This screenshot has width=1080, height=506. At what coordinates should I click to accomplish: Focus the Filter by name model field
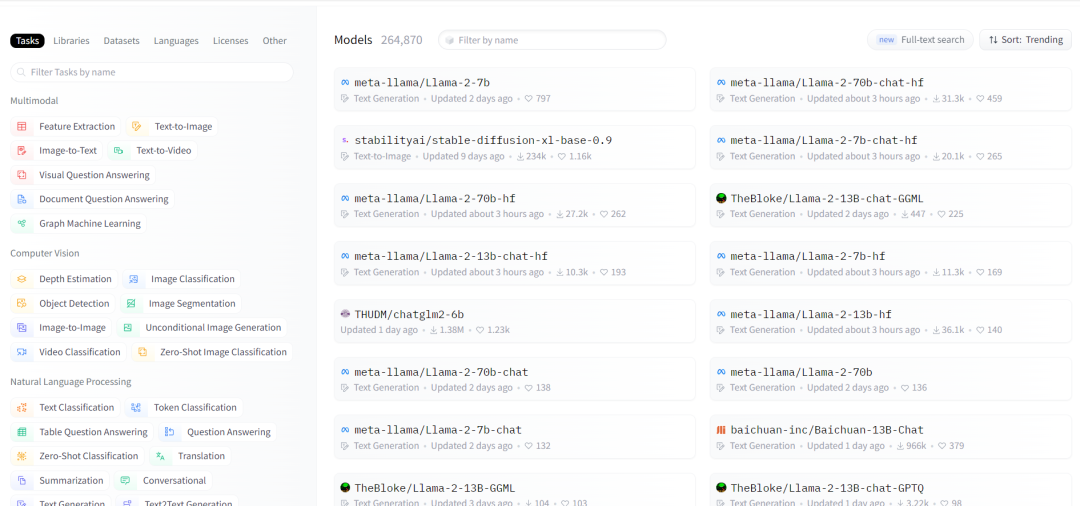coord(552,40)
